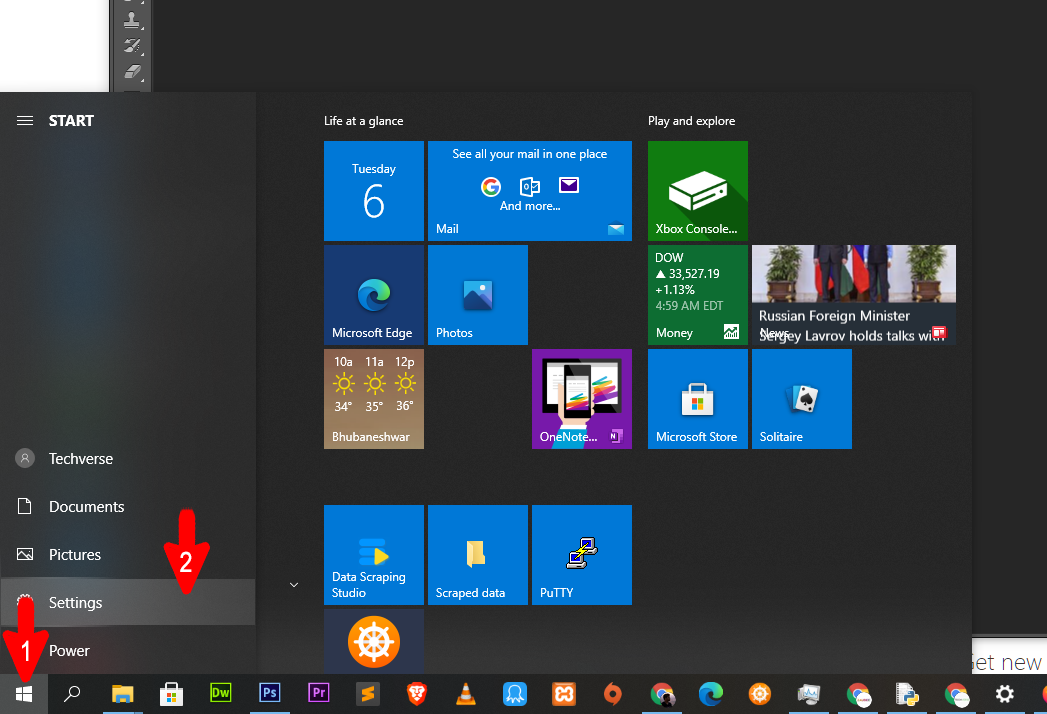Select the Clone Stamp tool in Photoshop
1047x714 pixels.
tap(132, 20)
